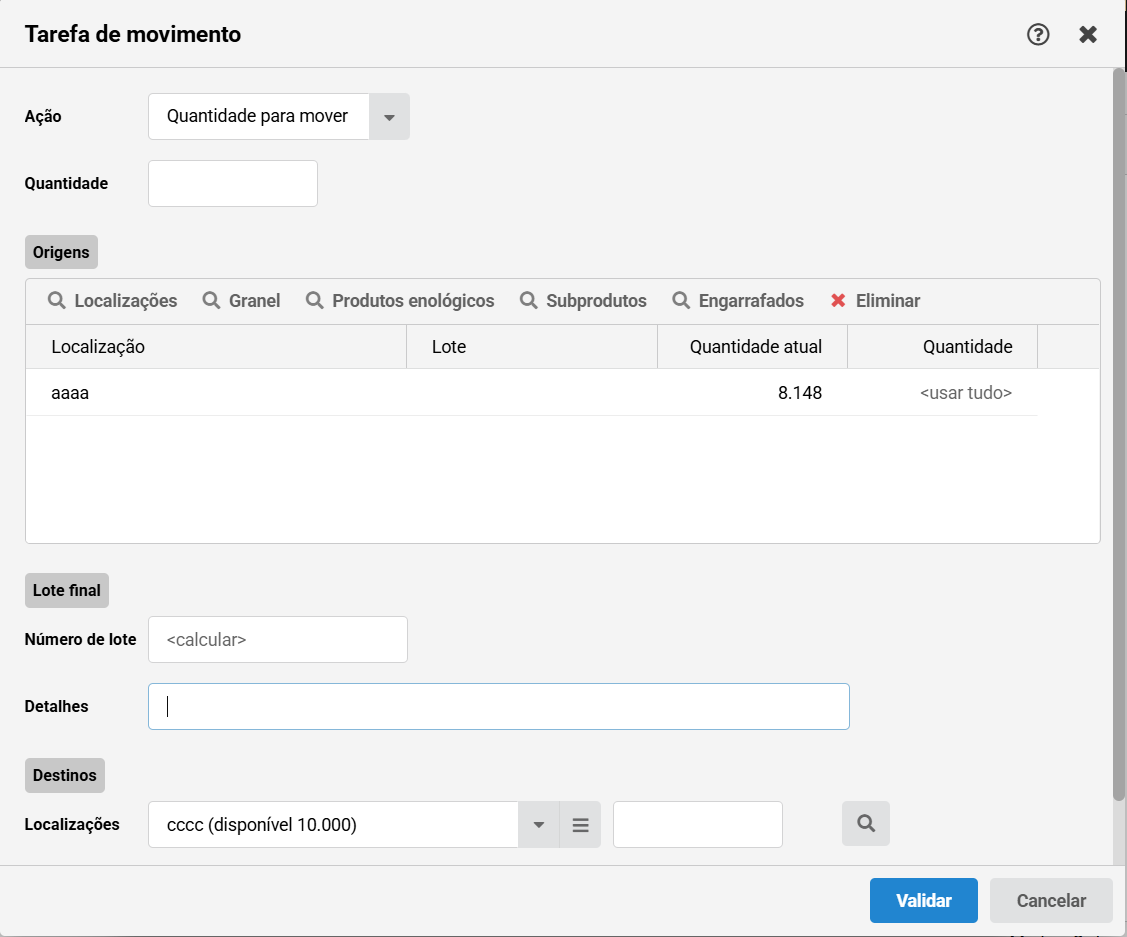
Task: Select the aaaa origin row
Action: point(532,392)
